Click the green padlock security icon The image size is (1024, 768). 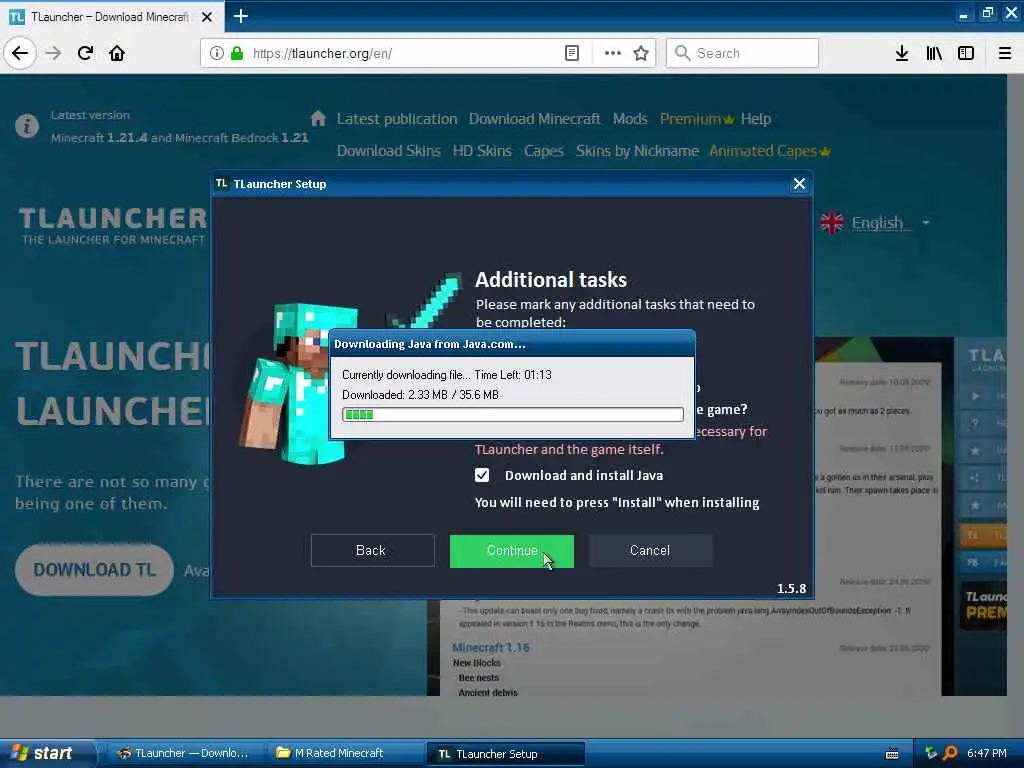click(237, 54)
